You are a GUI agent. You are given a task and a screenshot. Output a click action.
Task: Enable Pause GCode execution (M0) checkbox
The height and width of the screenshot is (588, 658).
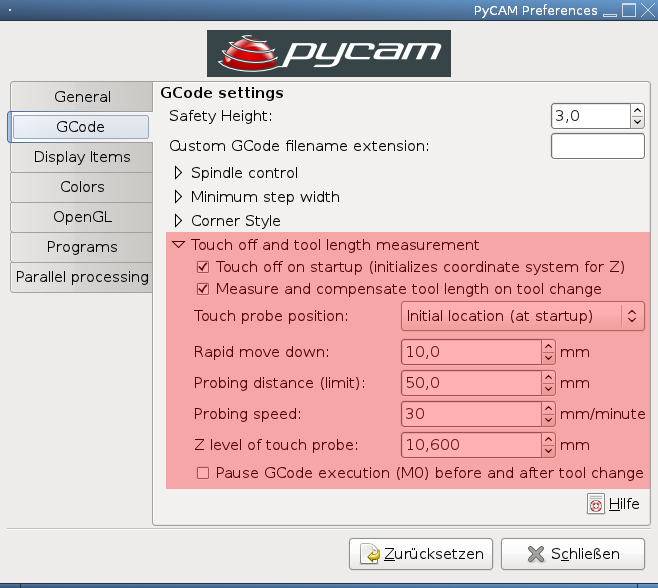(x=204, y=473)
